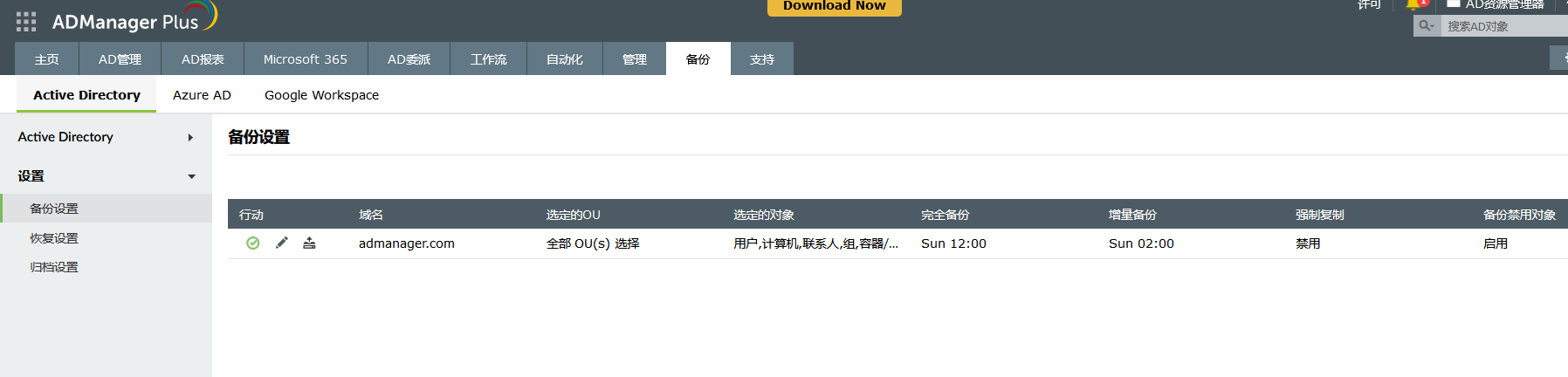1568x377 pixels.
Task: Click the 域名 column header
Action: point(371,215)
